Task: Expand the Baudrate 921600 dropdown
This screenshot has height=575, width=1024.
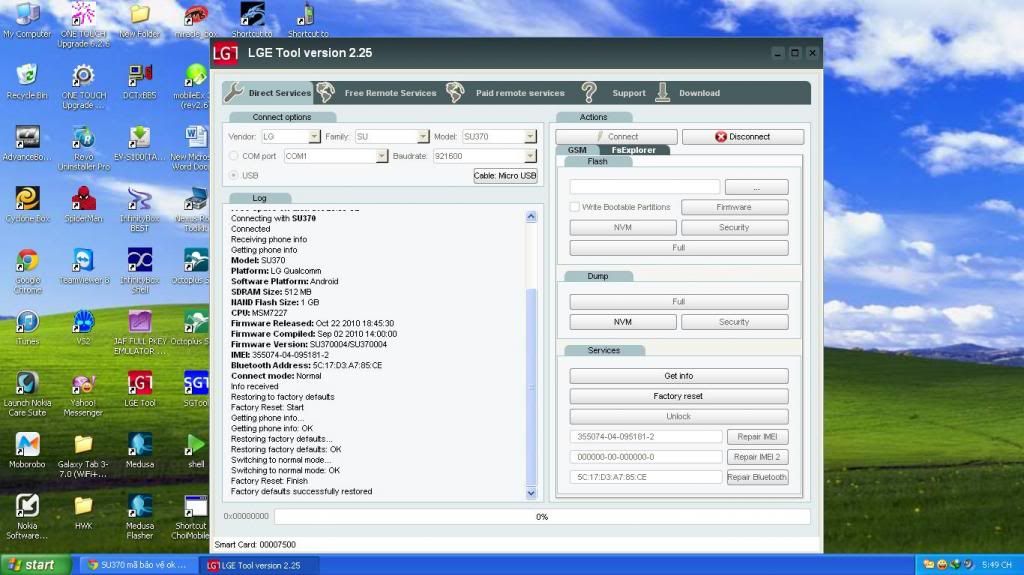Action: point(530,156)
